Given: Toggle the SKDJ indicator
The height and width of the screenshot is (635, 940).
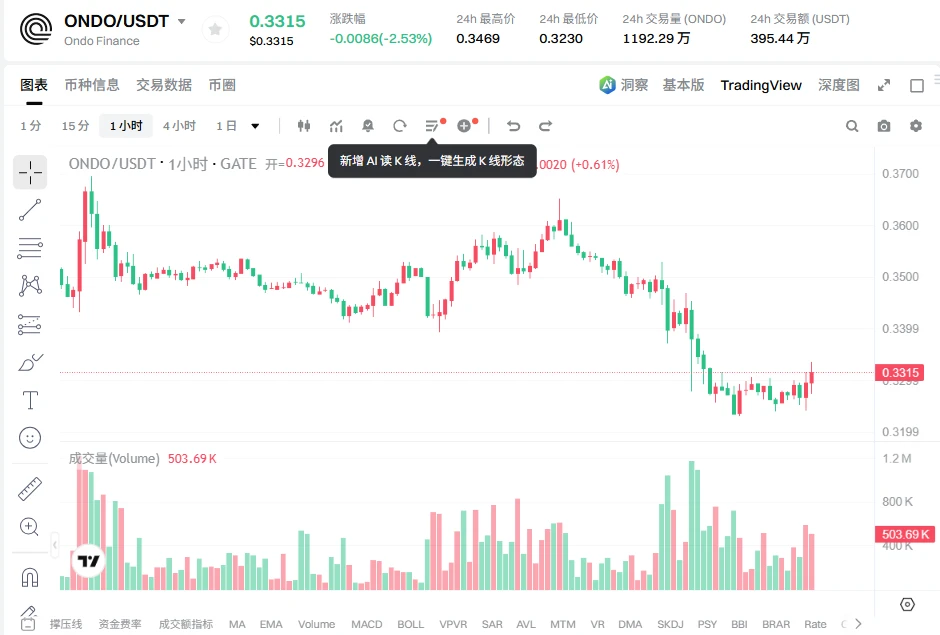Looking at the screenshot, I should [x=670, y=624].
